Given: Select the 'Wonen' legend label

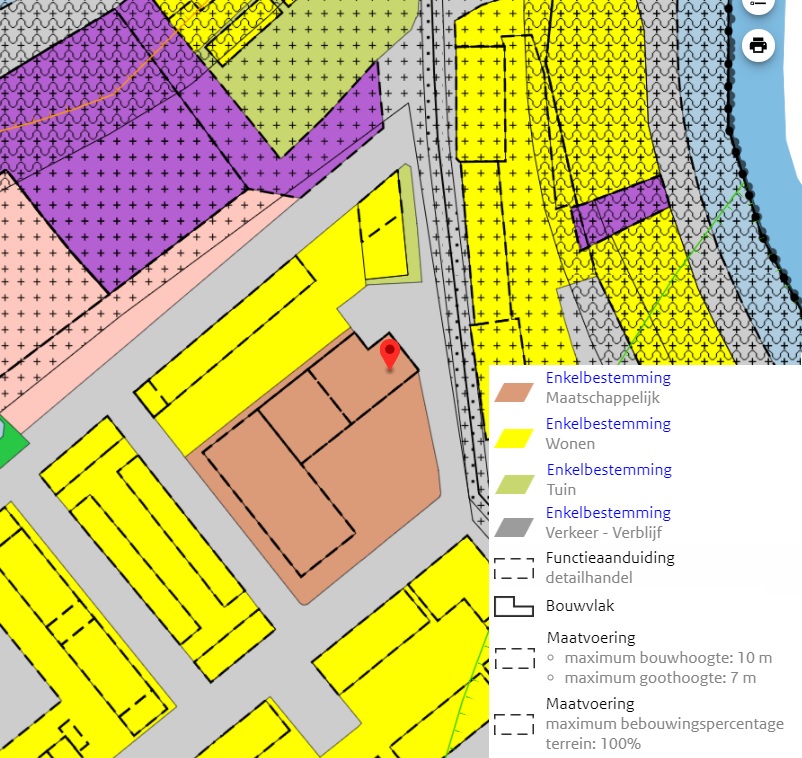Looking at the screenshot, I should [x=570, y=444].
